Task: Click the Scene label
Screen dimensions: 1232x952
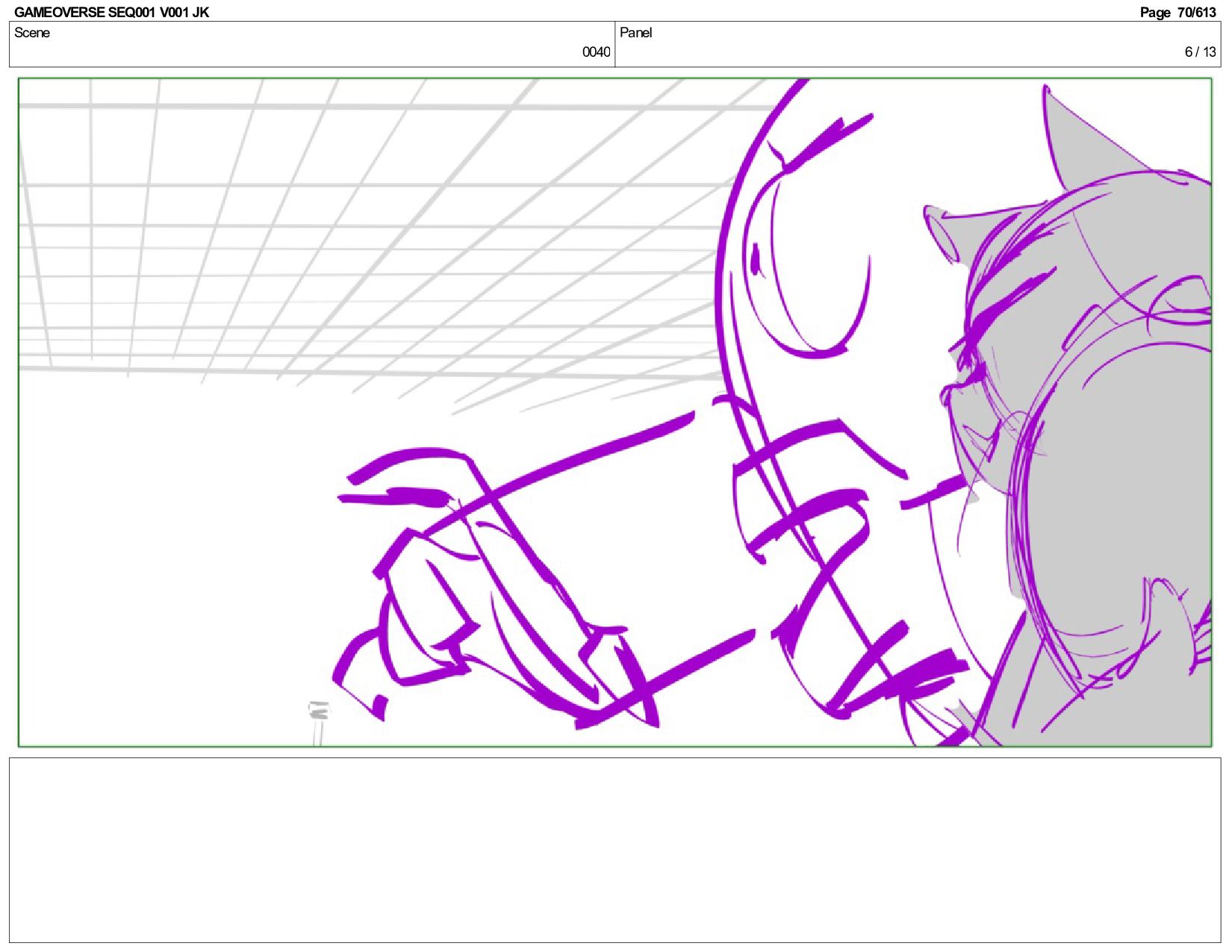Action: pos(32,33)
